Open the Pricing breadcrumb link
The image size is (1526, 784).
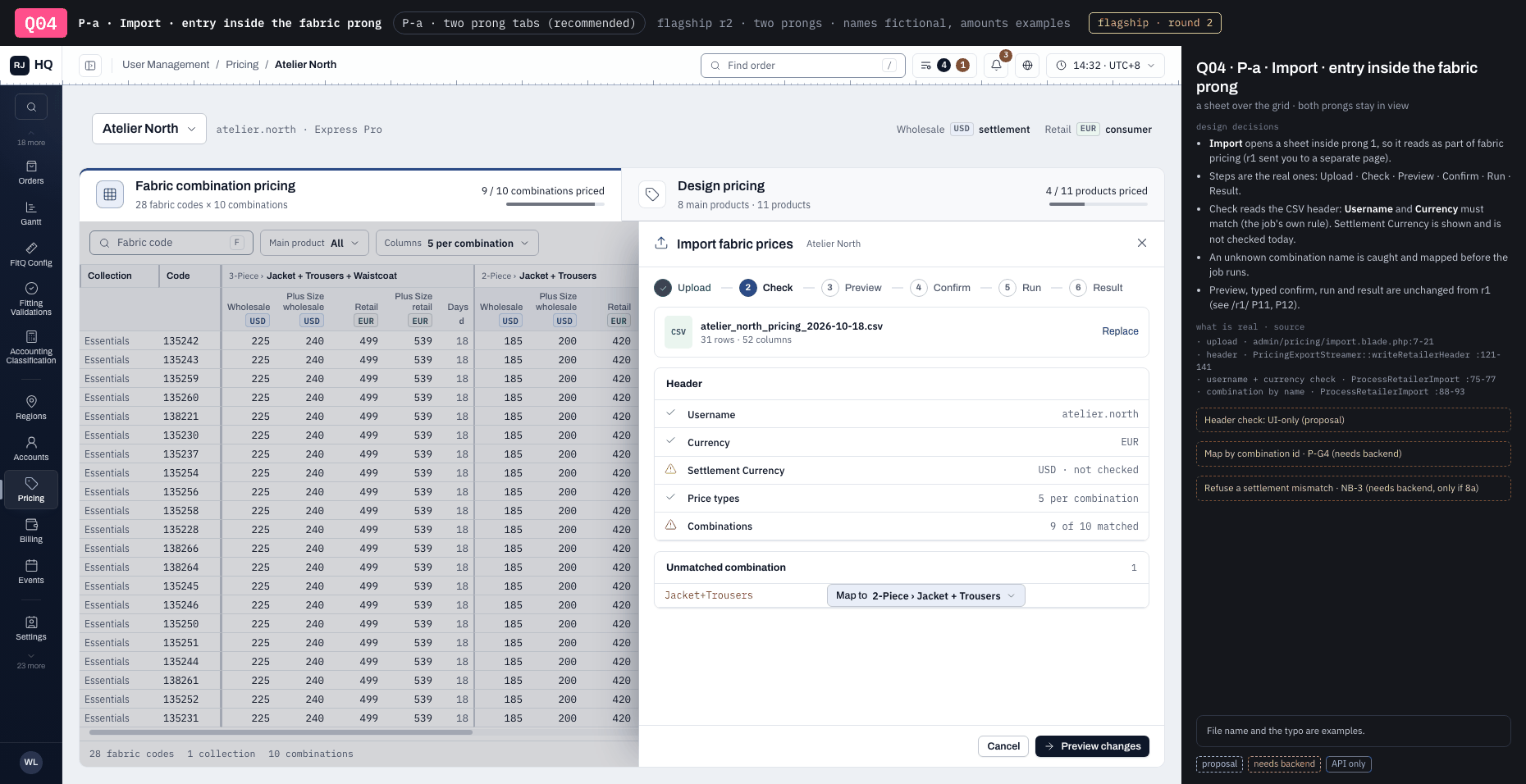(x=242, y=65)
